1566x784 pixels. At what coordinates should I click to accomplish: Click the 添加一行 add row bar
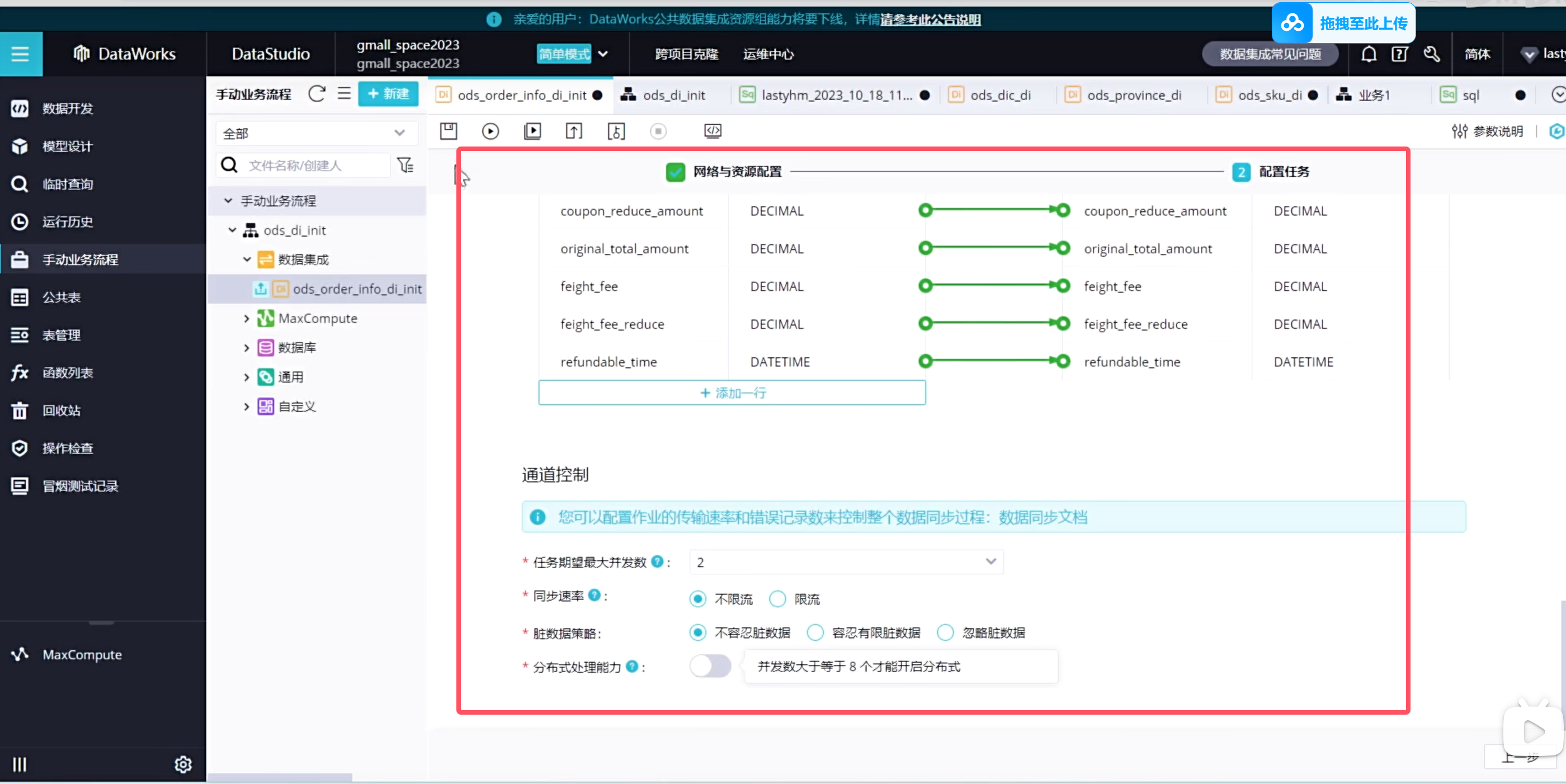732,393
